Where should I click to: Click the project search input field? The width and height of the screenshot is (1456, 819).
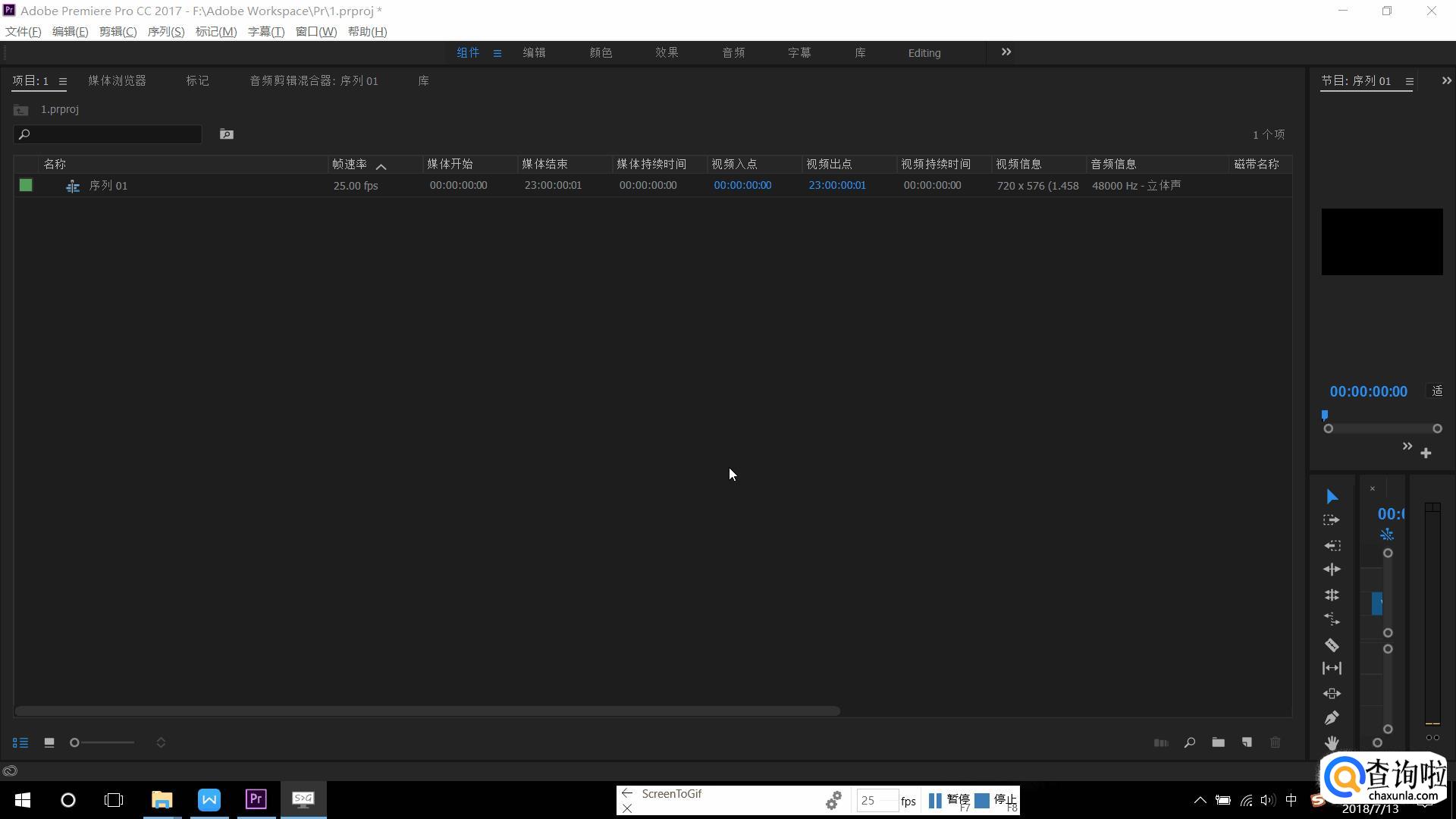[114, 134]
